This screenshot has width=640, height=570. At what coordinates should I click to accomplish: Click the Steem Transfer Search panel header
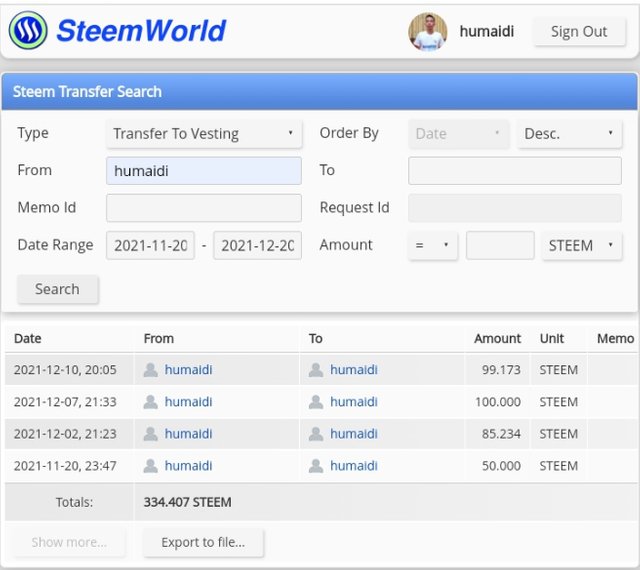(320, 91)
